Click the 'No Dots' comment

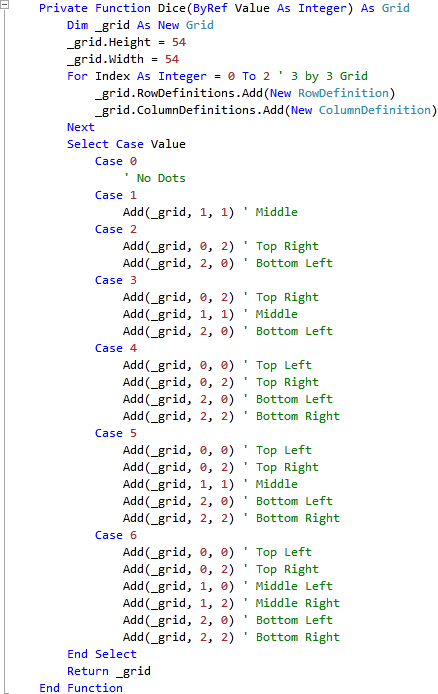155,178
